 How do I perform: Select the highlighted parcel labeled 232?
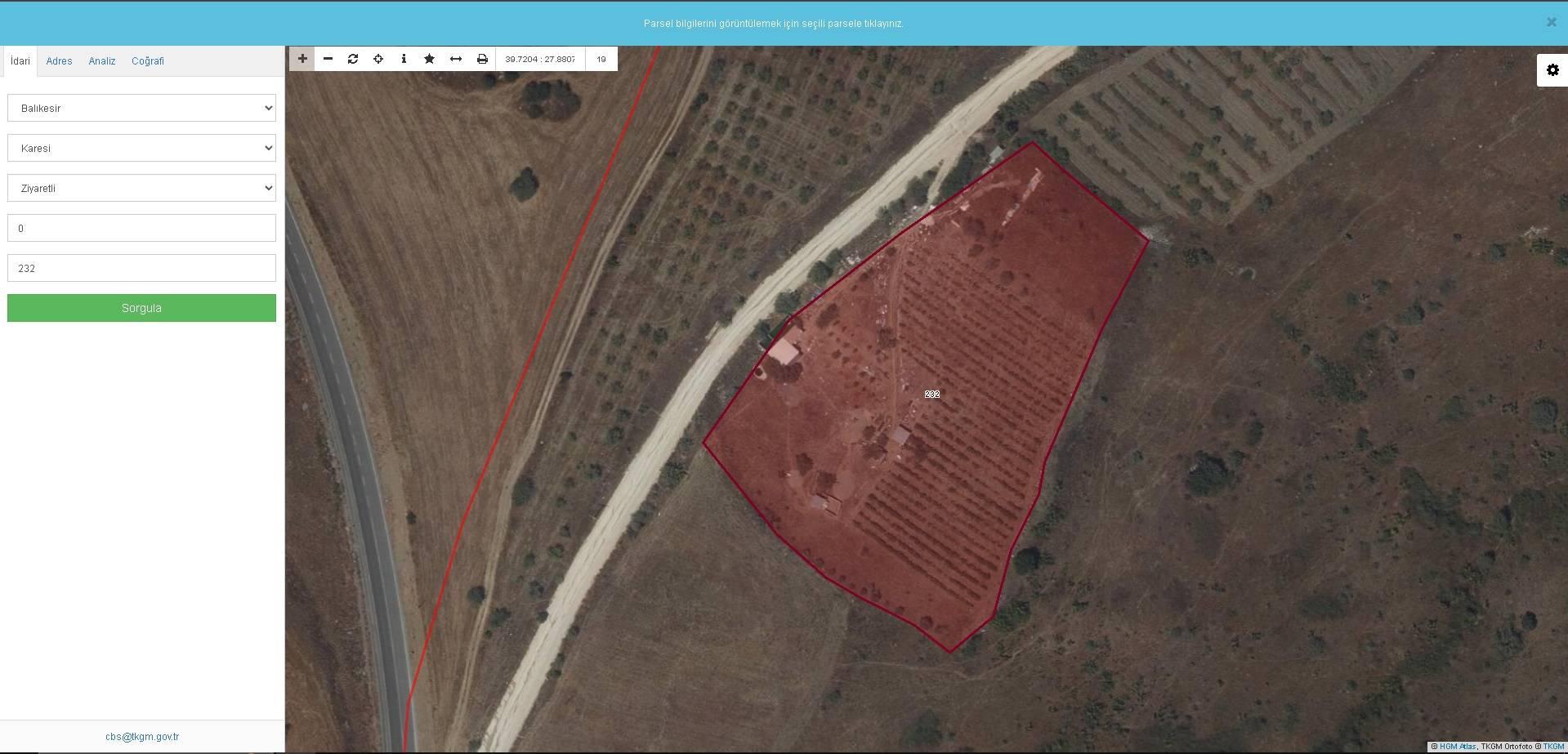point(931,394)
